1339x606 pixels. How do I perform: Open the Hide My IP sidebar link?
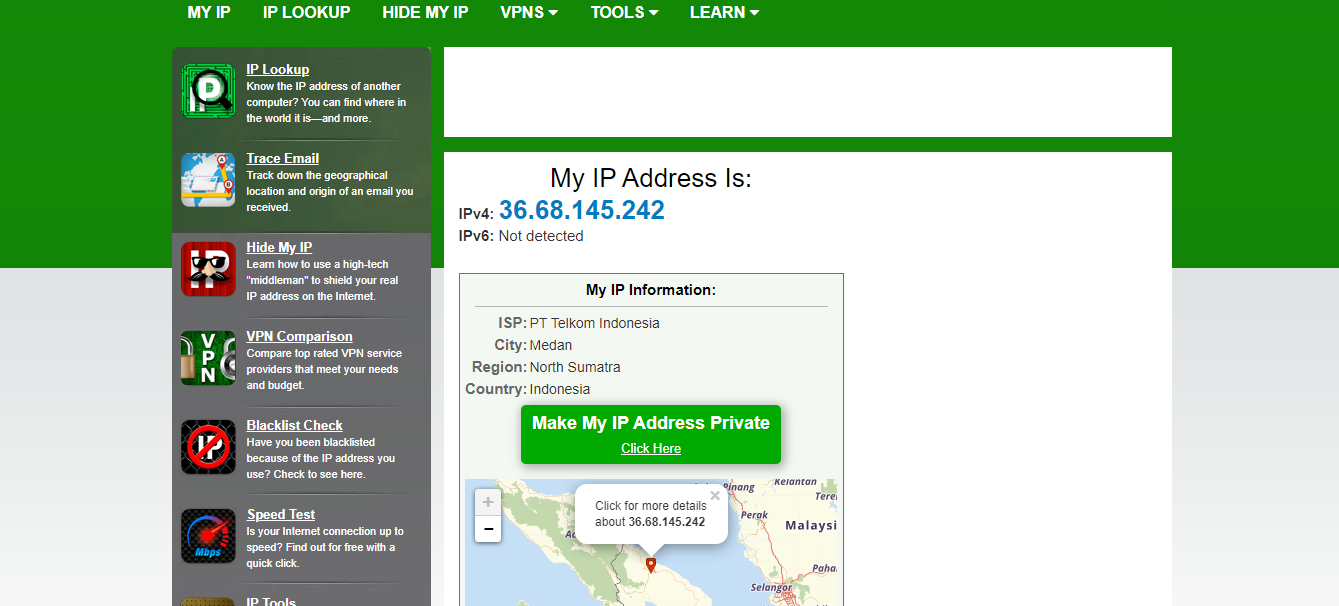[x=279, y=247]
